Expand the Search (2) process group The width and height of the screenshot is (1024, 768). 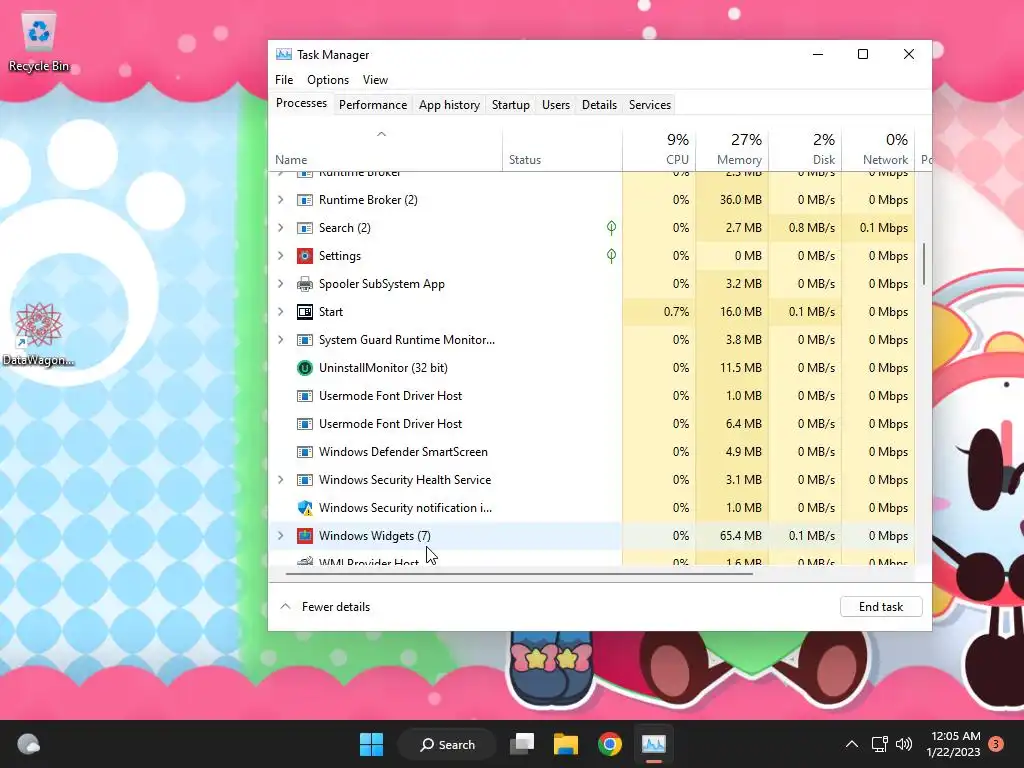281,228
